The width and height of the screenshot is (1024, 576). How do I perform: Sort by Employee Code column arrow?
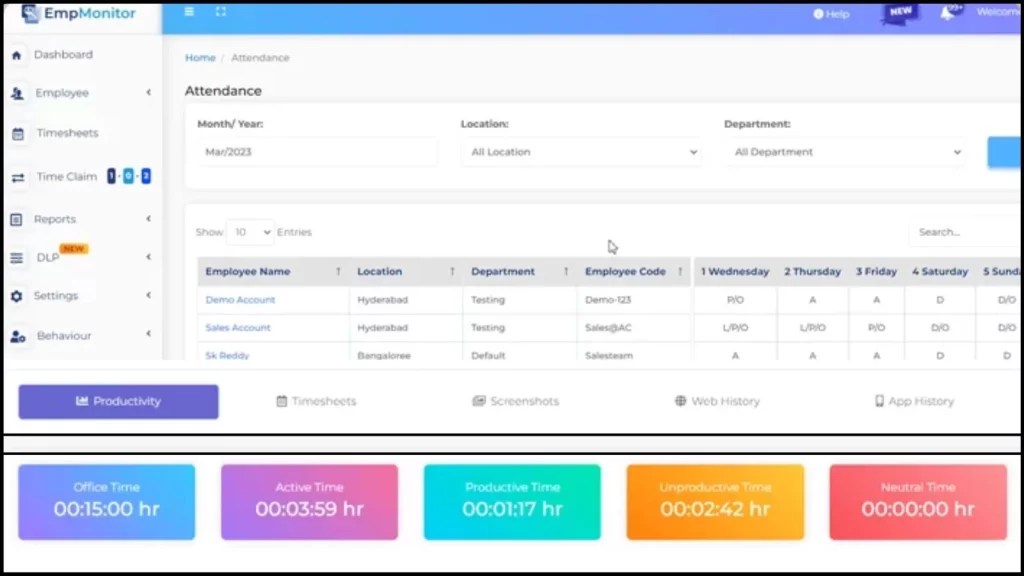680,272
